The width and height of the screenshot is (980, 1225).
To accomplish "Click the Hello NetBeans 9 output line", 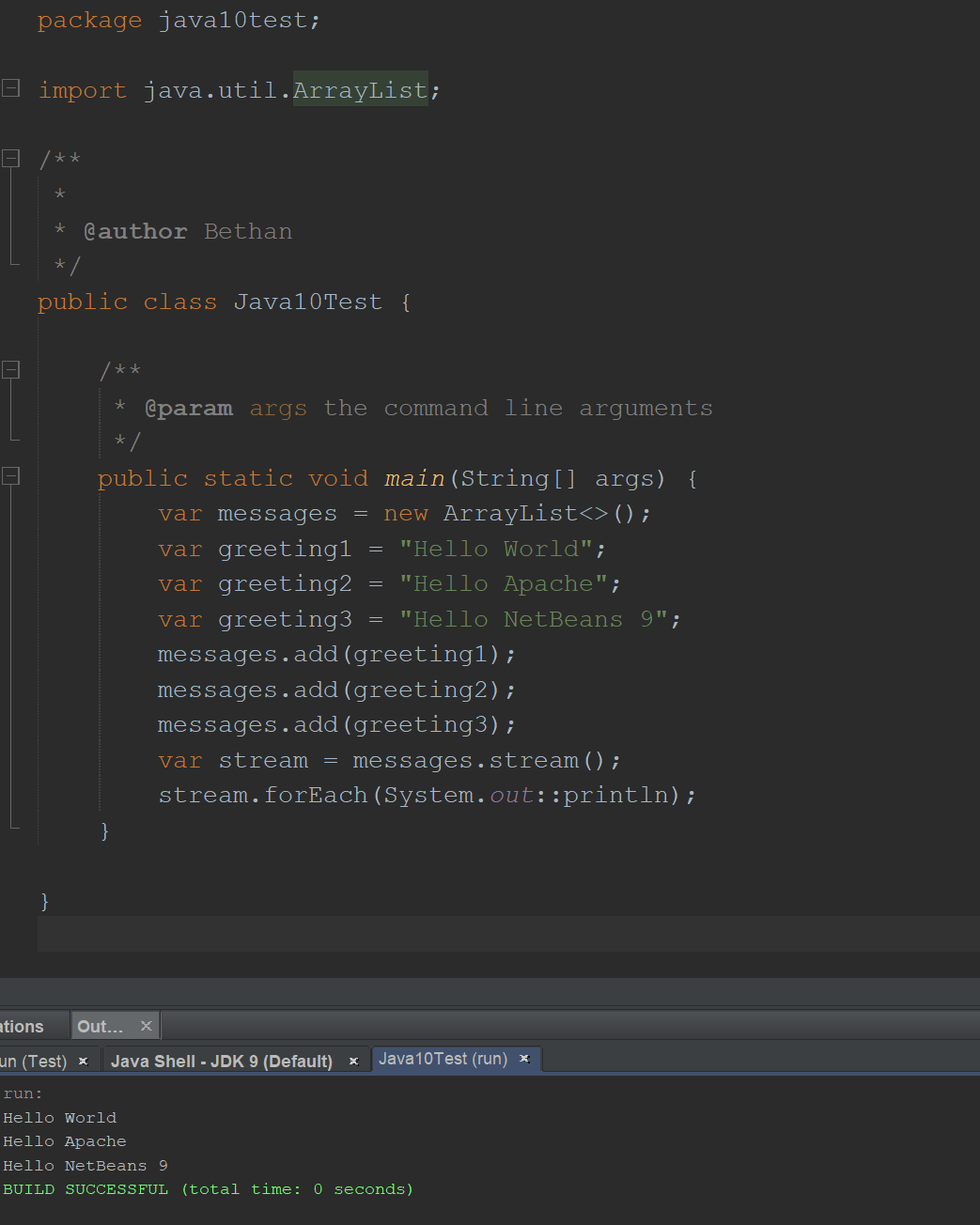I will [x=83, y=1165].
